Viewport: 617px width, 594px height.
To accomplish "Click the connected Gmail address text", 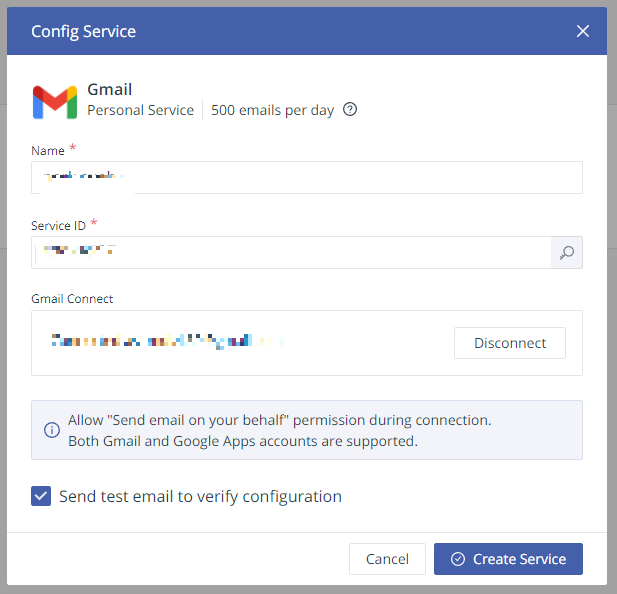I will [x=168, y=341].
